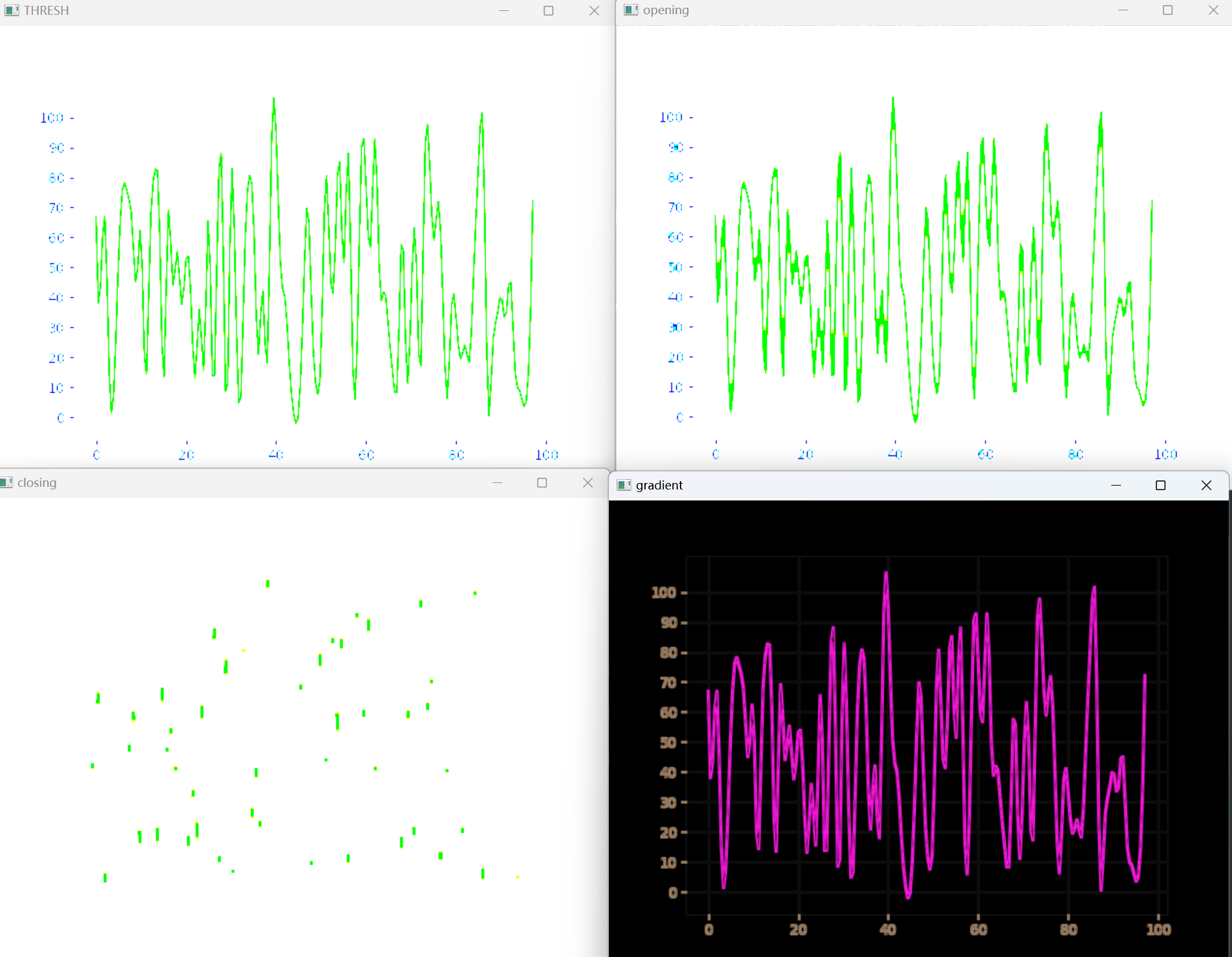Click the THRESH window app icon
The height and width of the screenshot is (957, 1232).
coord(12,10)
